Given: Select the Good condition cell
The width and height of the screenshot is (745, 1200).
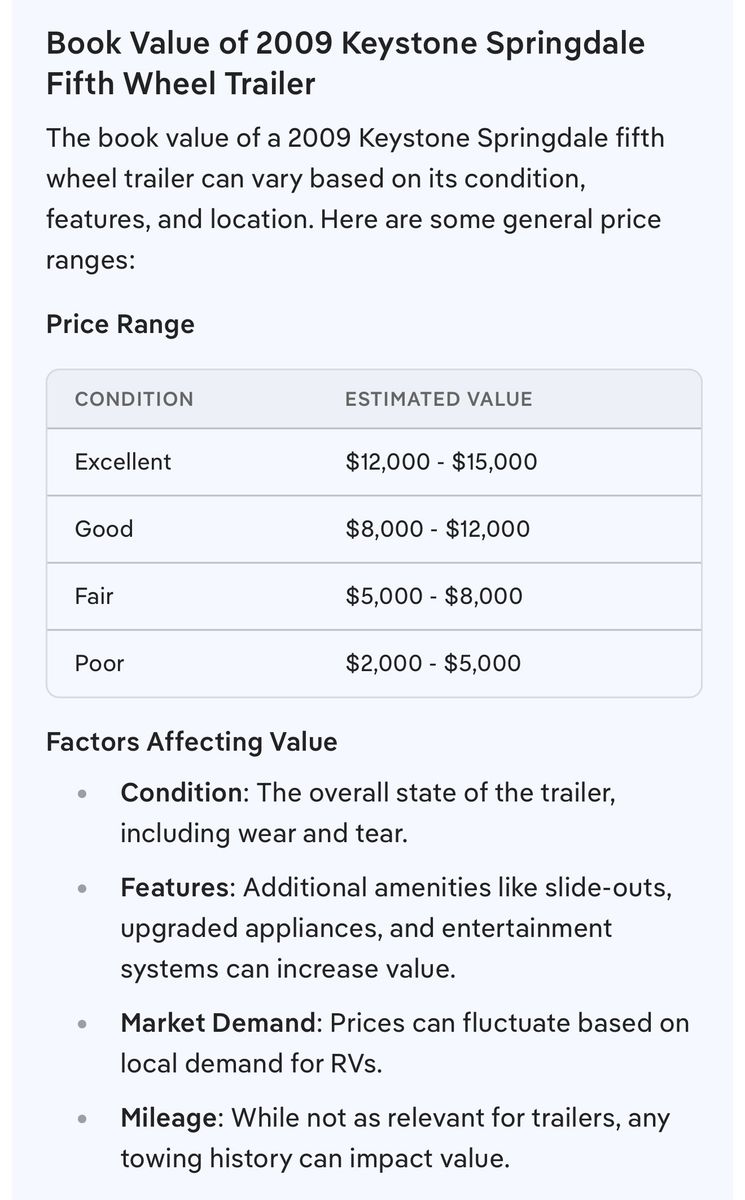Looking at the screenshot, I should coord(104,529).
